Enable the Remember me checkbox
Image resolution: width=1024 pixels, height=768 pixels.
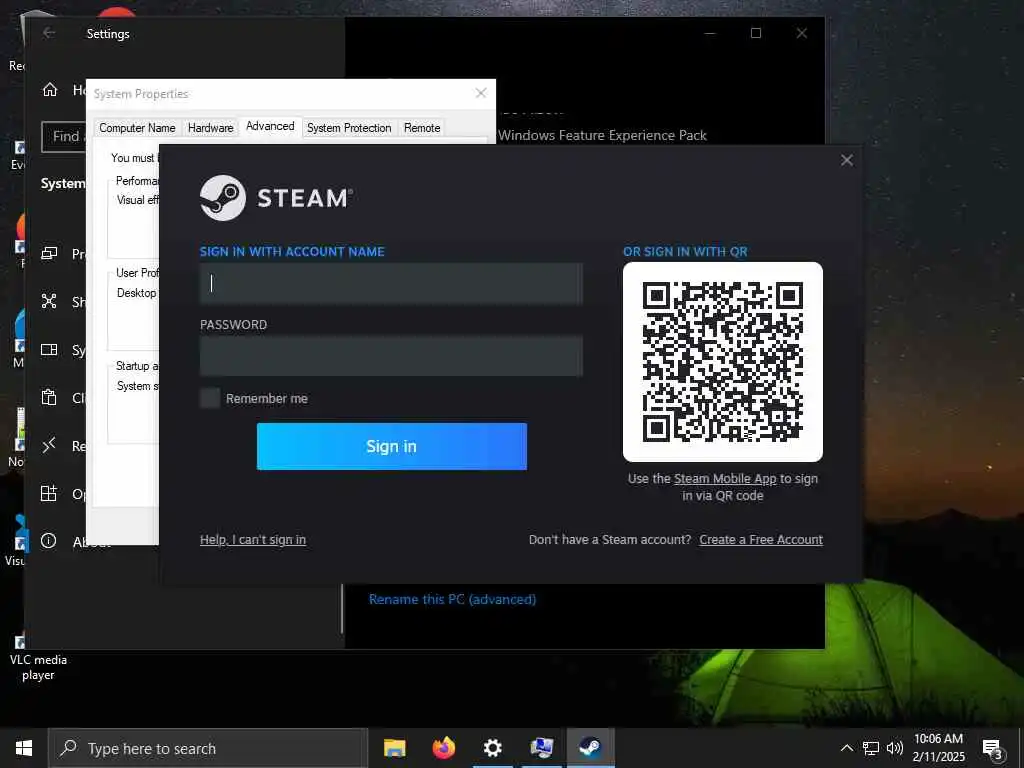pos(210,398)
